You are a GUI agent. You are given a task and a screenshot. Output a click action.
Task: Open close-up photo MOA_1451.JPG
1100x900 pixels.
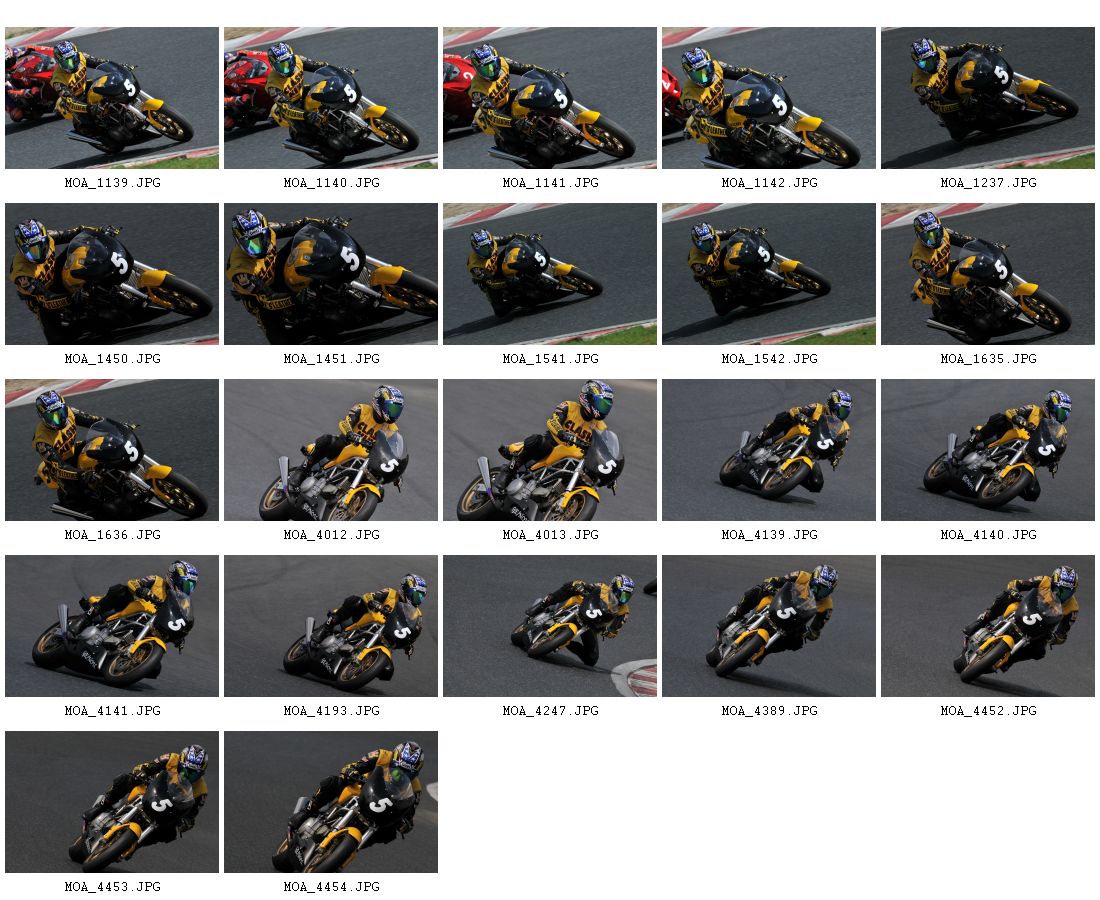[x=330, y=274]
